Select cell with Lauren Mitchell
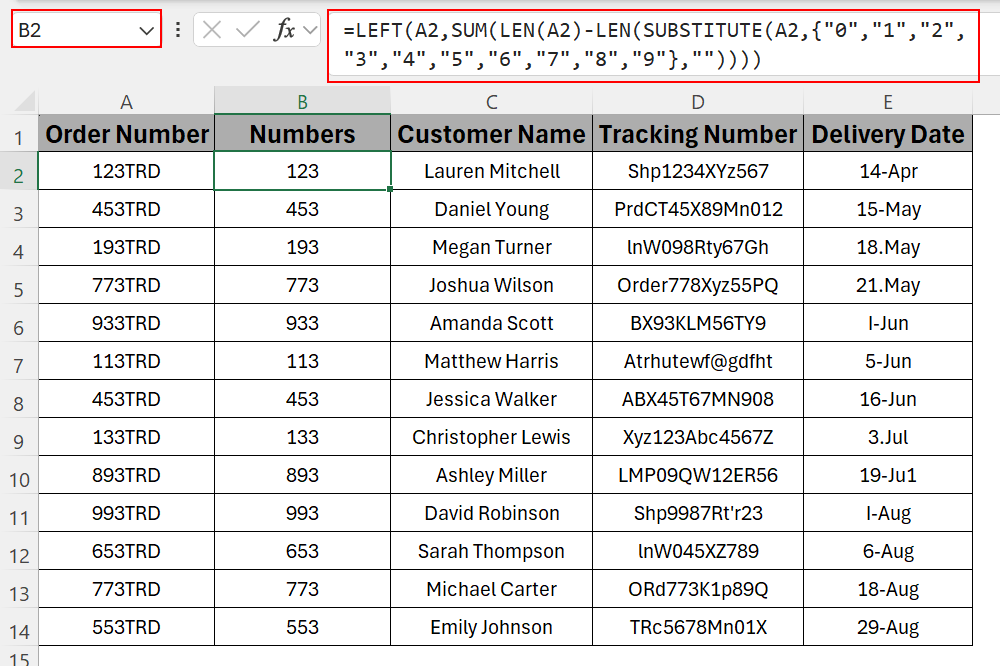 (491, 171)
